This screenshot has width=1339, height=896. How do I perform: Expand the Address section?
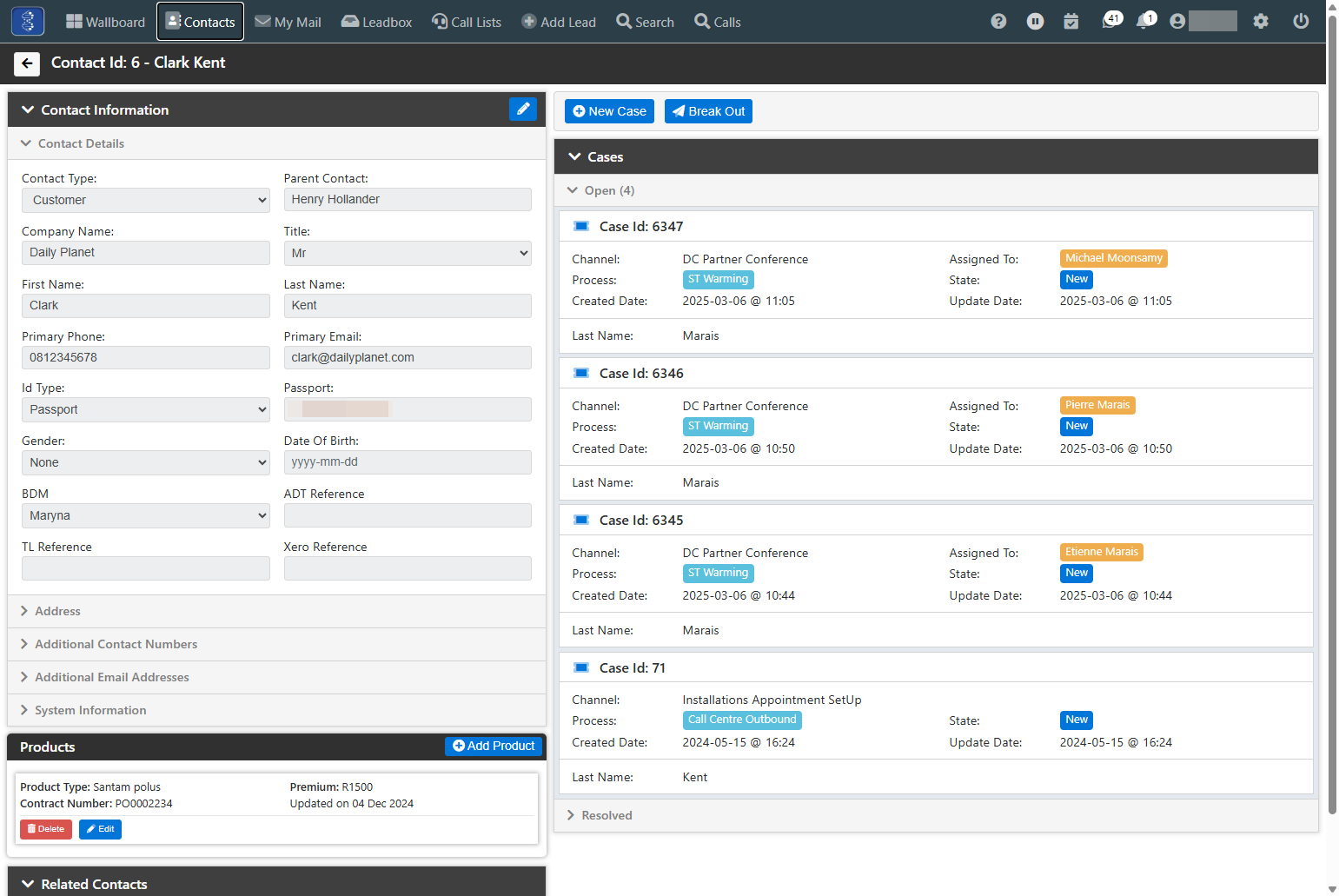pos(276,611)
